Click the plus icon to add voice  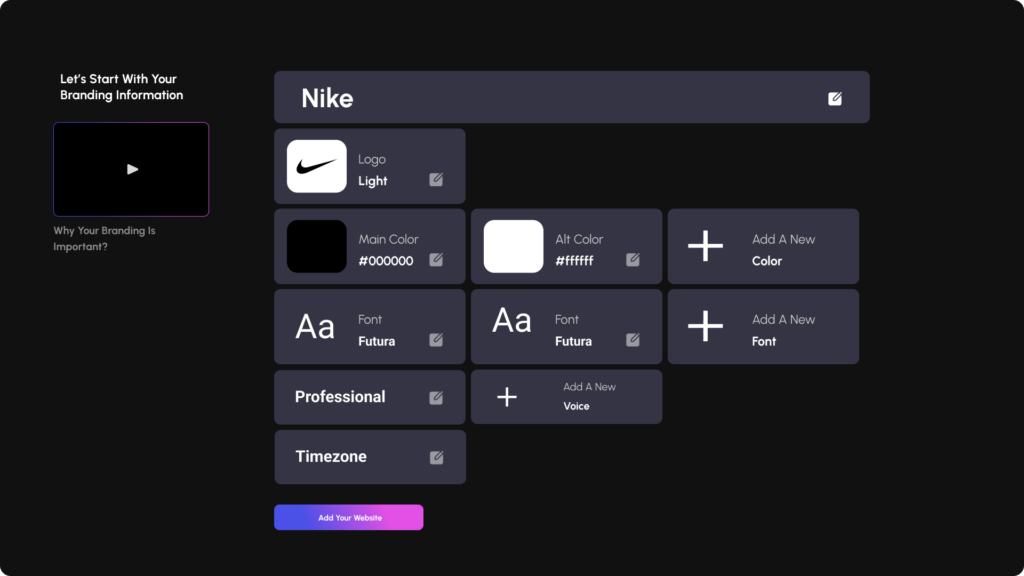pyautogui.click(x=507, y=396)
